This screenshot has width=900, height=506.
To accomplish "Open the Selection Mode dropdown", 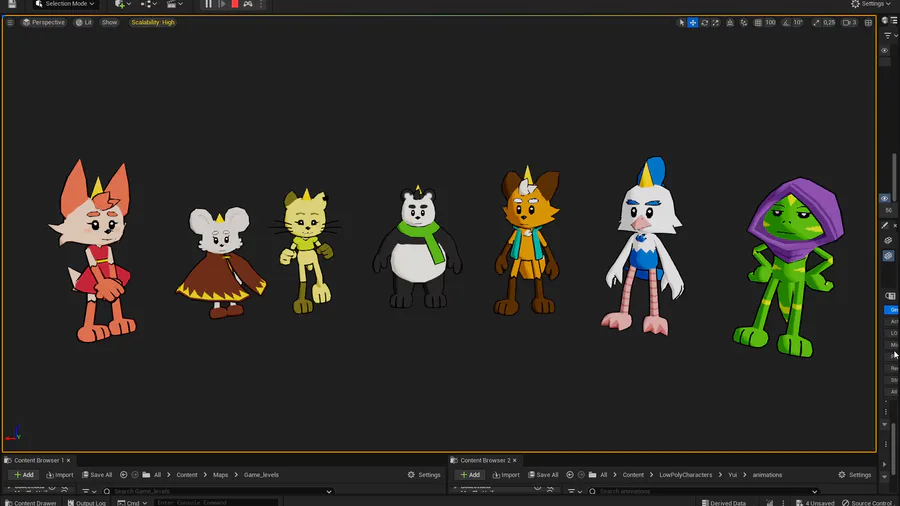I will click(x=65, y=4).
